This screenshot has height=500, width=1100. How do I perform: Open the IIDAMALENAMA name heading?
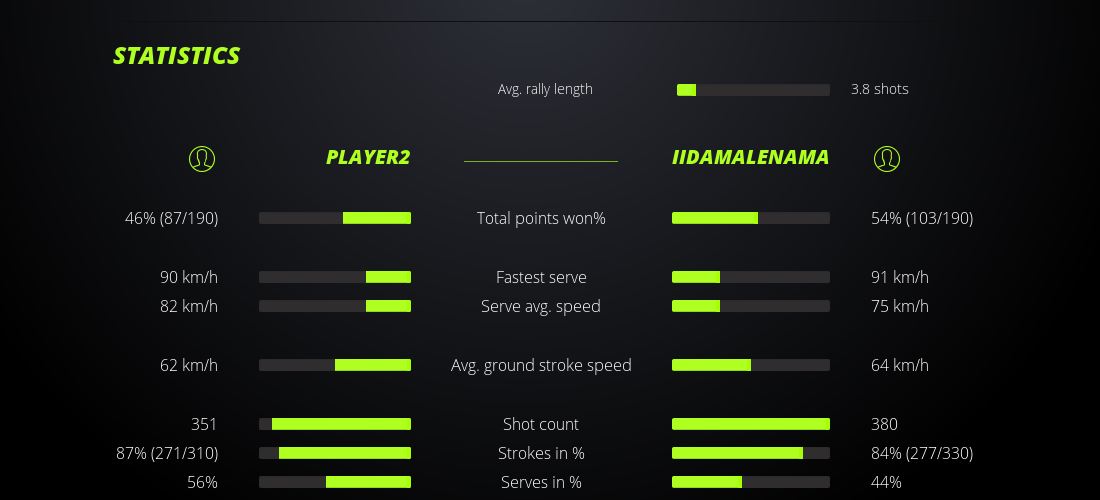click(x=751, y=157)
